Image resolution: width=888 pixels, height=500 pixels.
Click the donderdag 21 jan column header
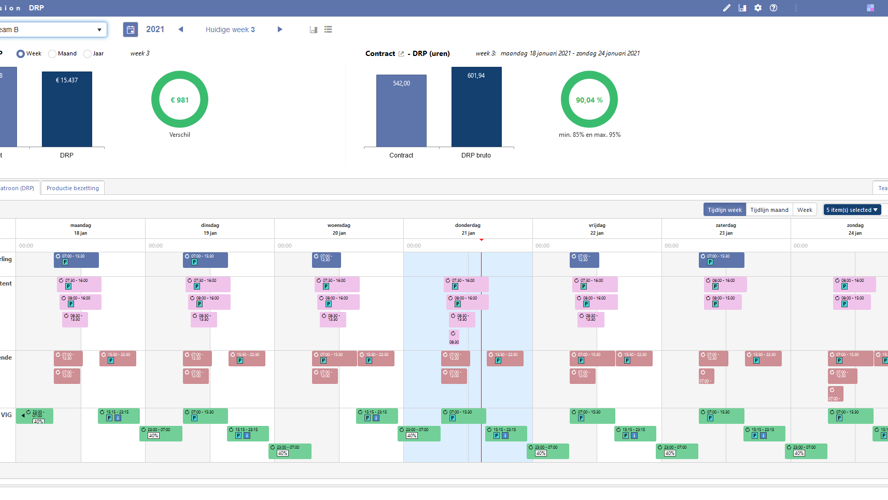[468, 229]
